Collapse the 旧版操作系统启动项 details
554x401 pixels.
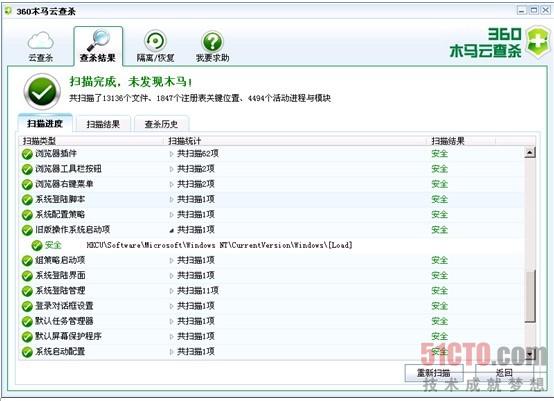tap(171, 230)
